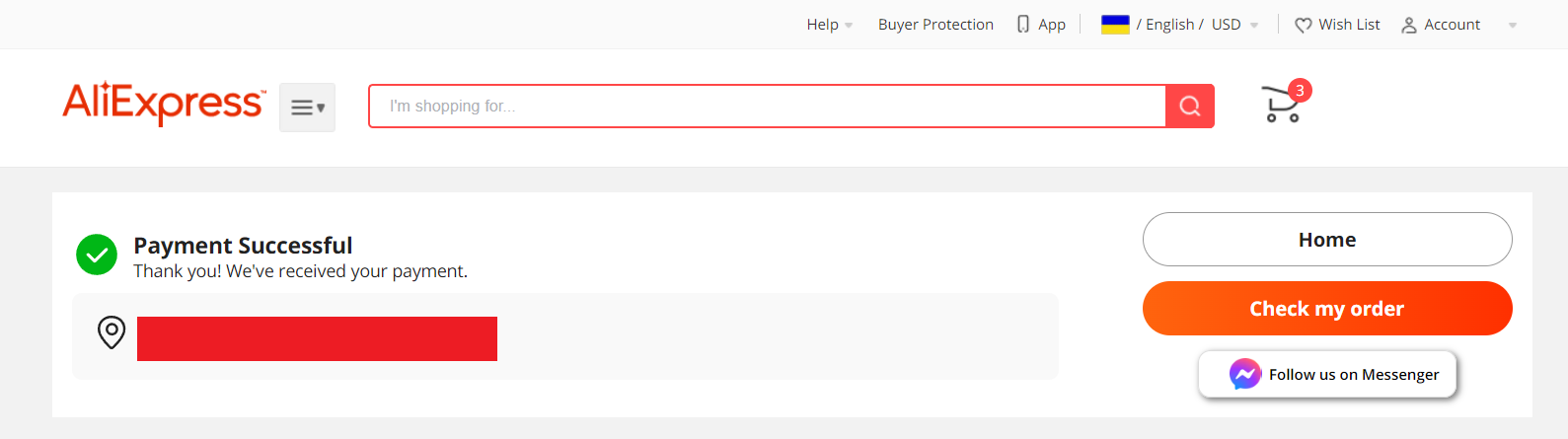
Task: Open Buyer Protection link
Action: 935,25
